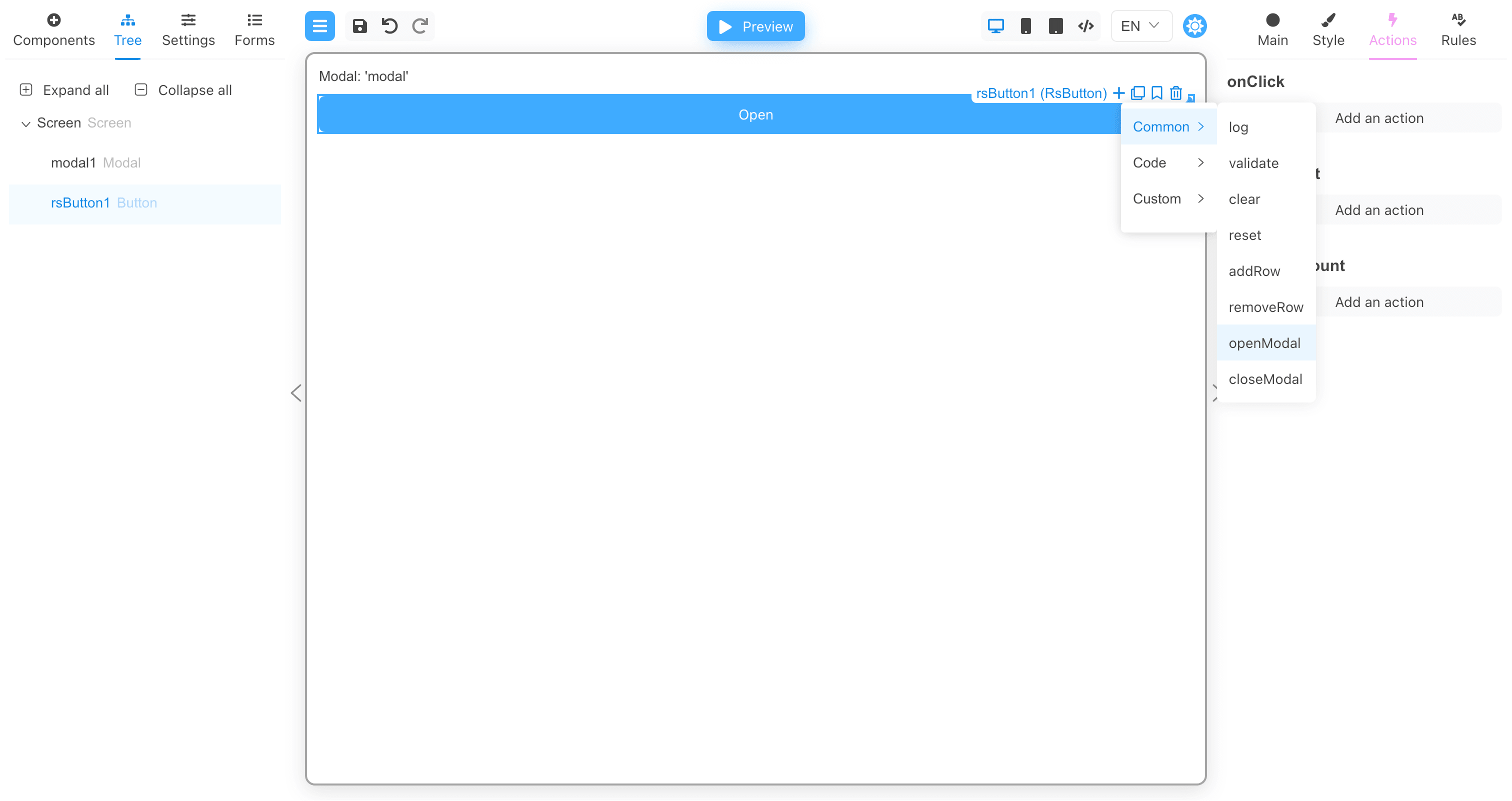
Task: Switch to mobile portrait preview
Action: [x=1025, y=26]
